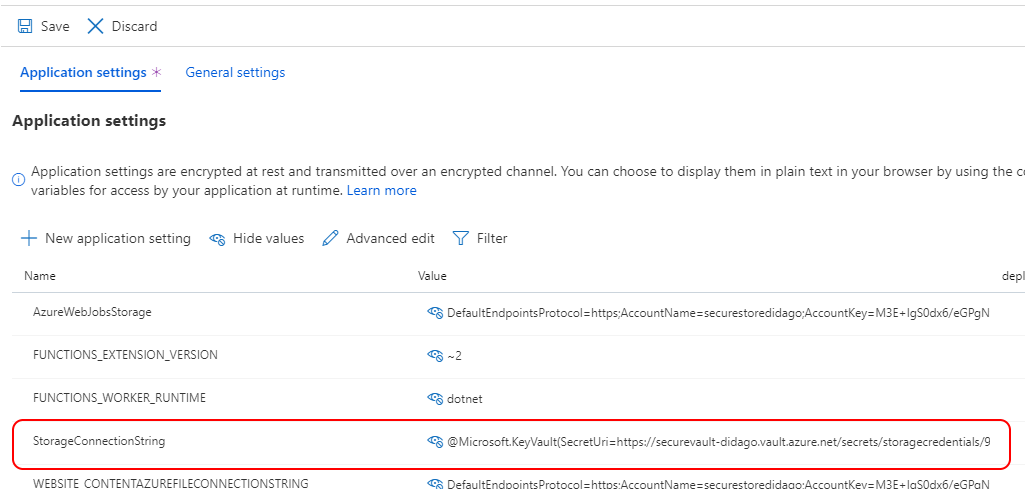The height and width of the screenshot is (501, 1025).
Task: Open the AzureWebJobsStorage setting name
Action: [x=92, y=312]
